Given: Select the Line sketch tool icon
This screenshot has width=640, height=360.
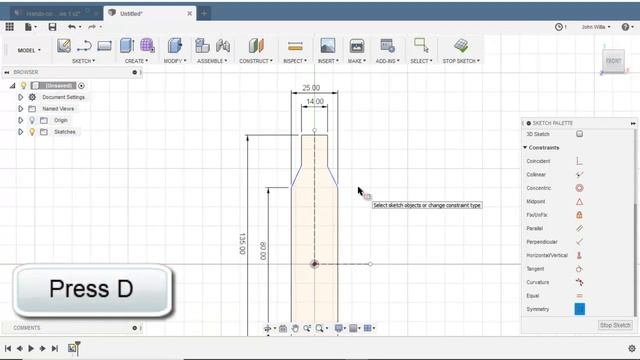Looking at the screenshot, I should (x=84, y=46).
